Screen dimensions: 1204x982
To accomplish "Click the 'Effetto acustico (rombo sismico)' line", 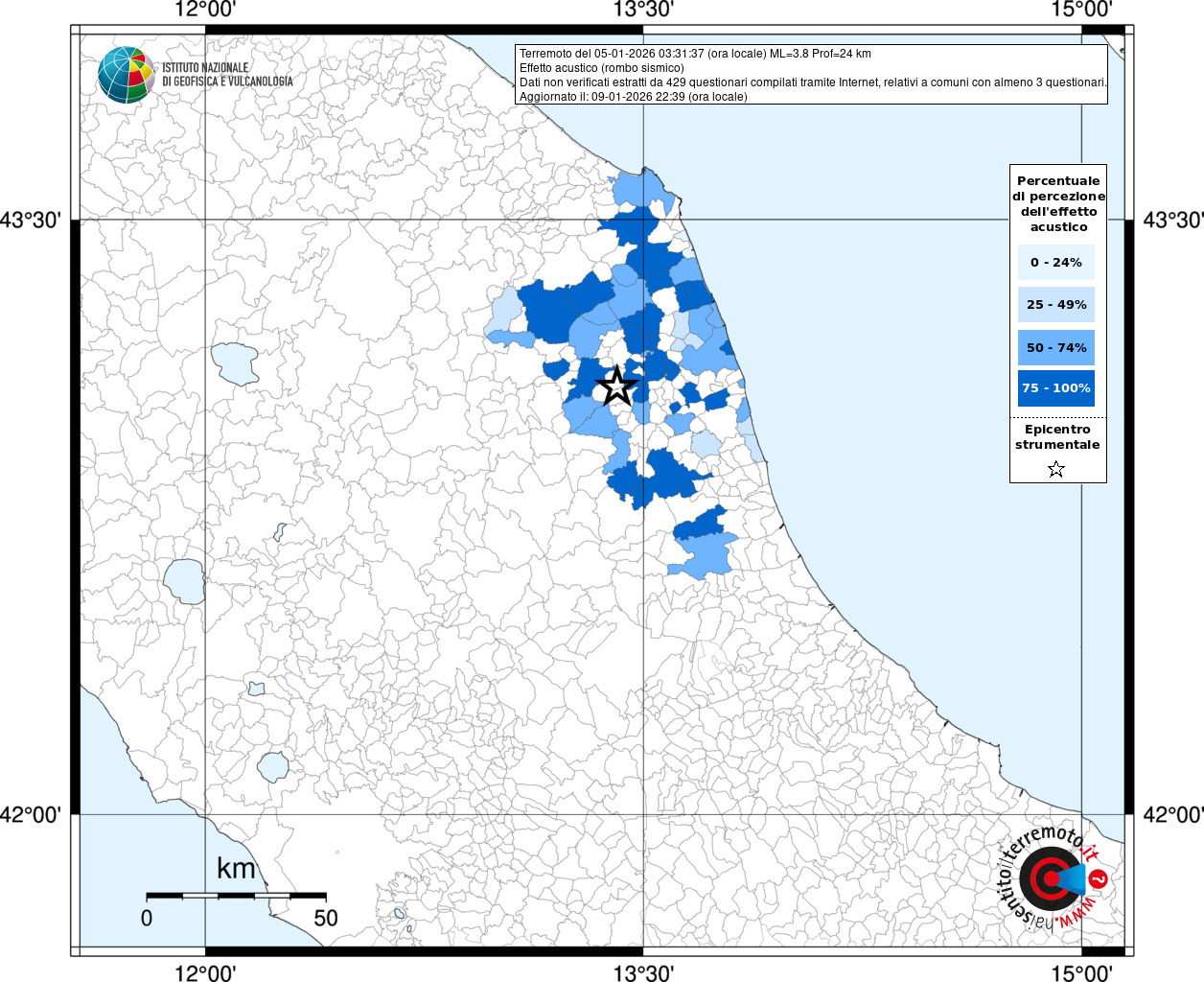I will [x=602, y=68].
